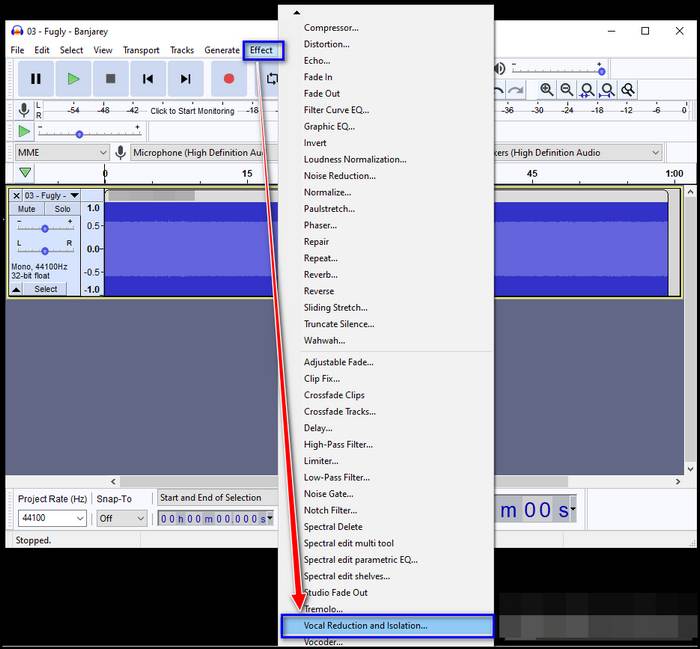This screenshot has height=649, width=700.
Task: Start recording with red Record button
Action: click(229, 79)
